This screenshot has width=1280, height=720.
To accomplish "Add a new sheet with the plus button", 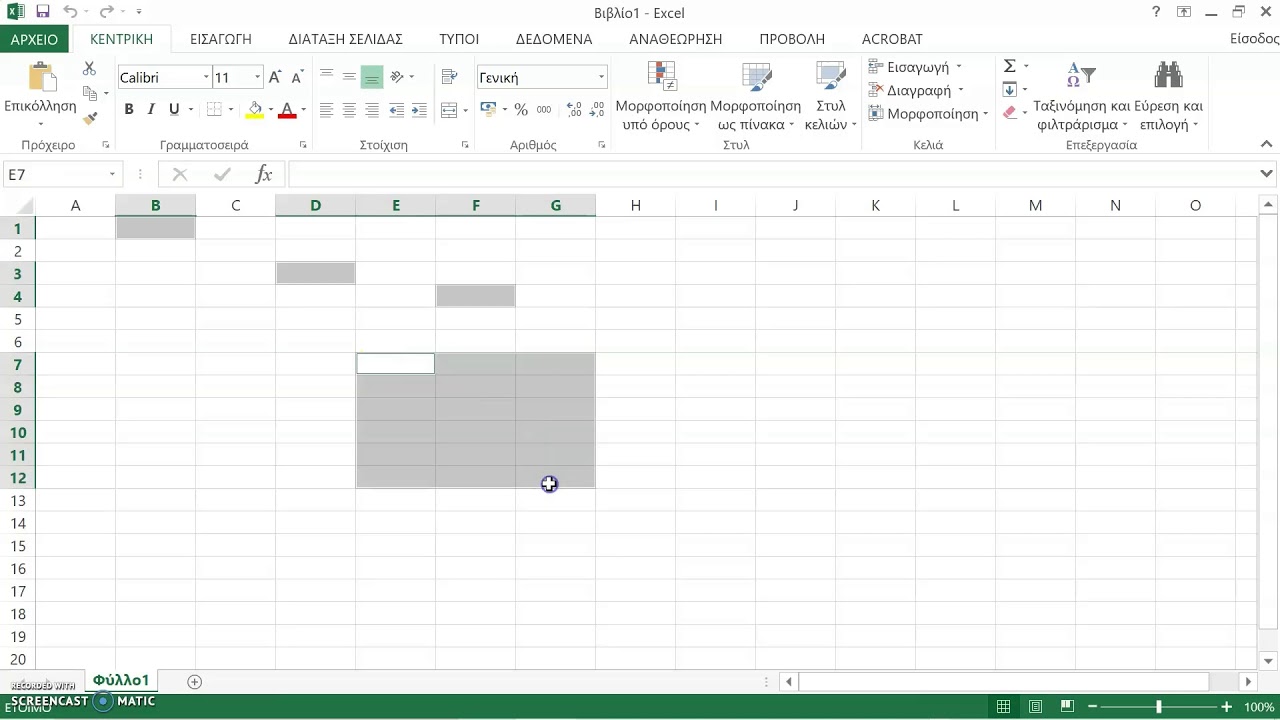I will [195, 682].
